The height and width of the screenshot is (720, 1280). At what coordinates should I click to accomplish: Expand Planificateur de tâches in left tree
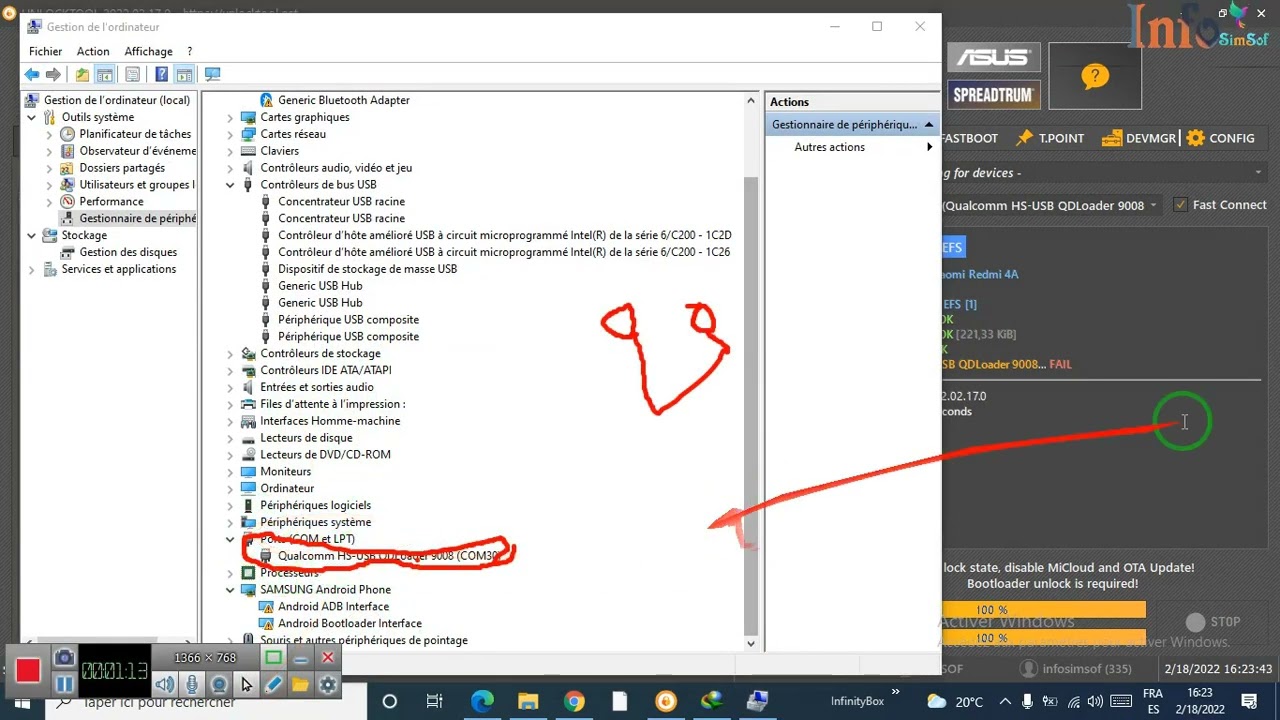point(49,134)
